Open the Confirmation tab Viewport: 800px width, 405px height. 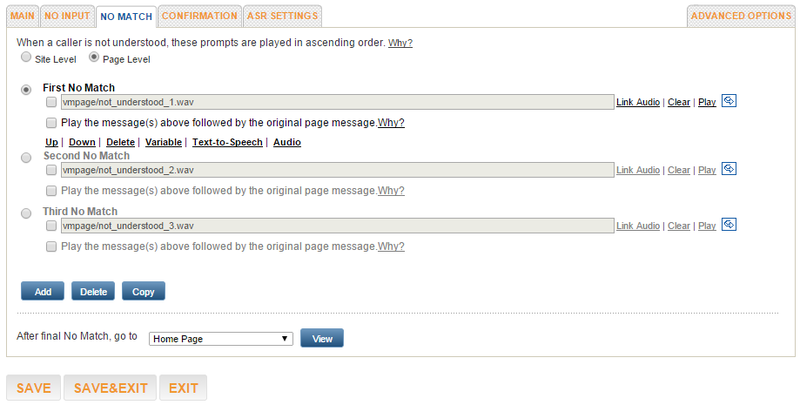click(200, 16)
